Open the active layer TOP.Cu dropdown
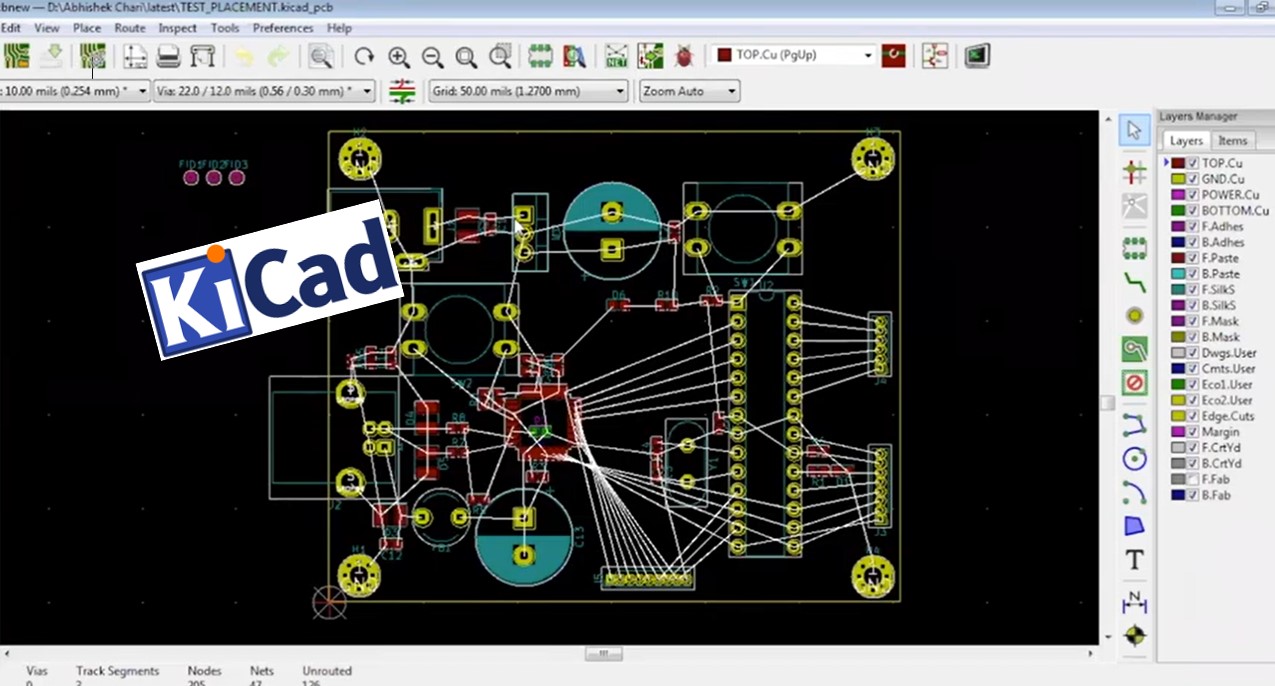1275x686 pixels. point(869,55)
